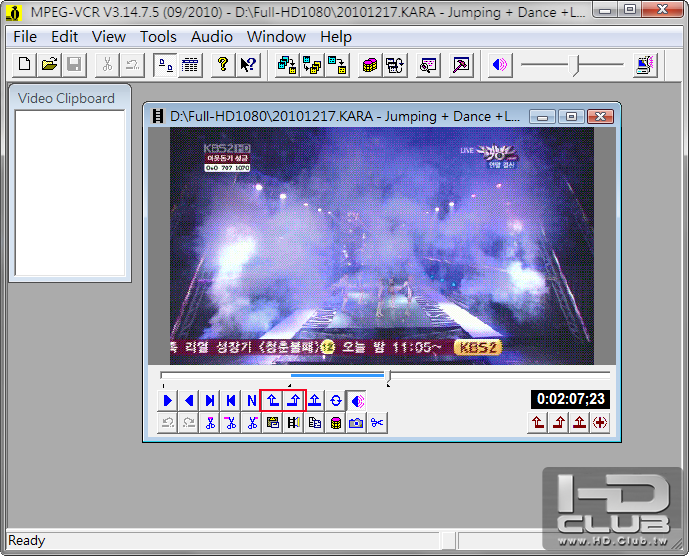Click the 0:02:07;23 timecode display
The width and height of the screenshot is (689, 556).
570,399
